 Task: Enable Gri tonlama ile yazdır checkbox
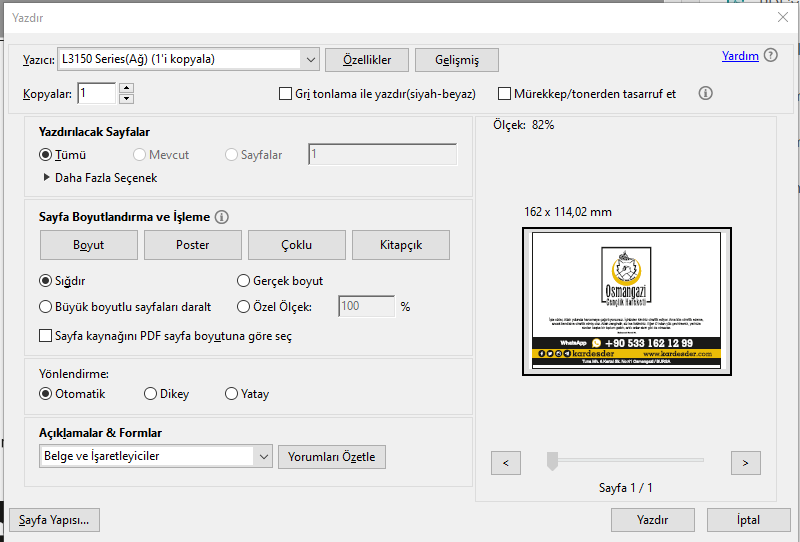(x=286, y=94)
